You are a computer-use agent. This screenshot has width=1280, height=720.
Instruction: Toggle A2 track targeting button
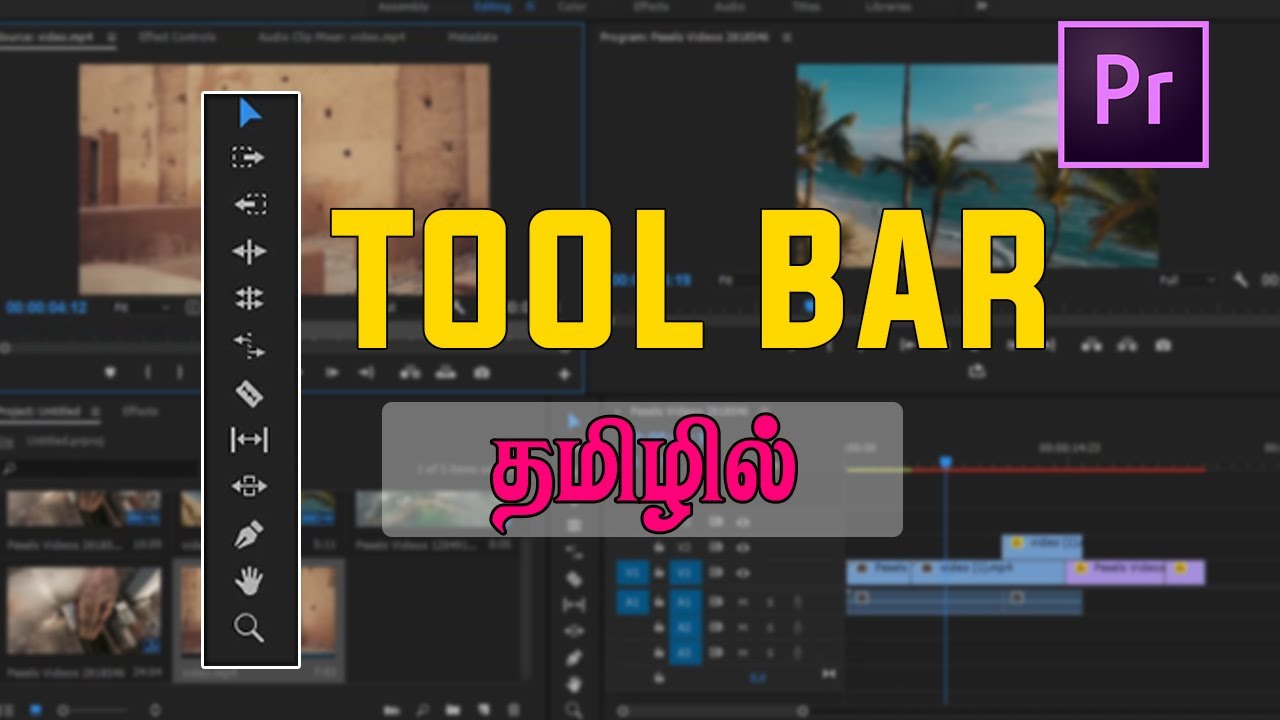686,627
